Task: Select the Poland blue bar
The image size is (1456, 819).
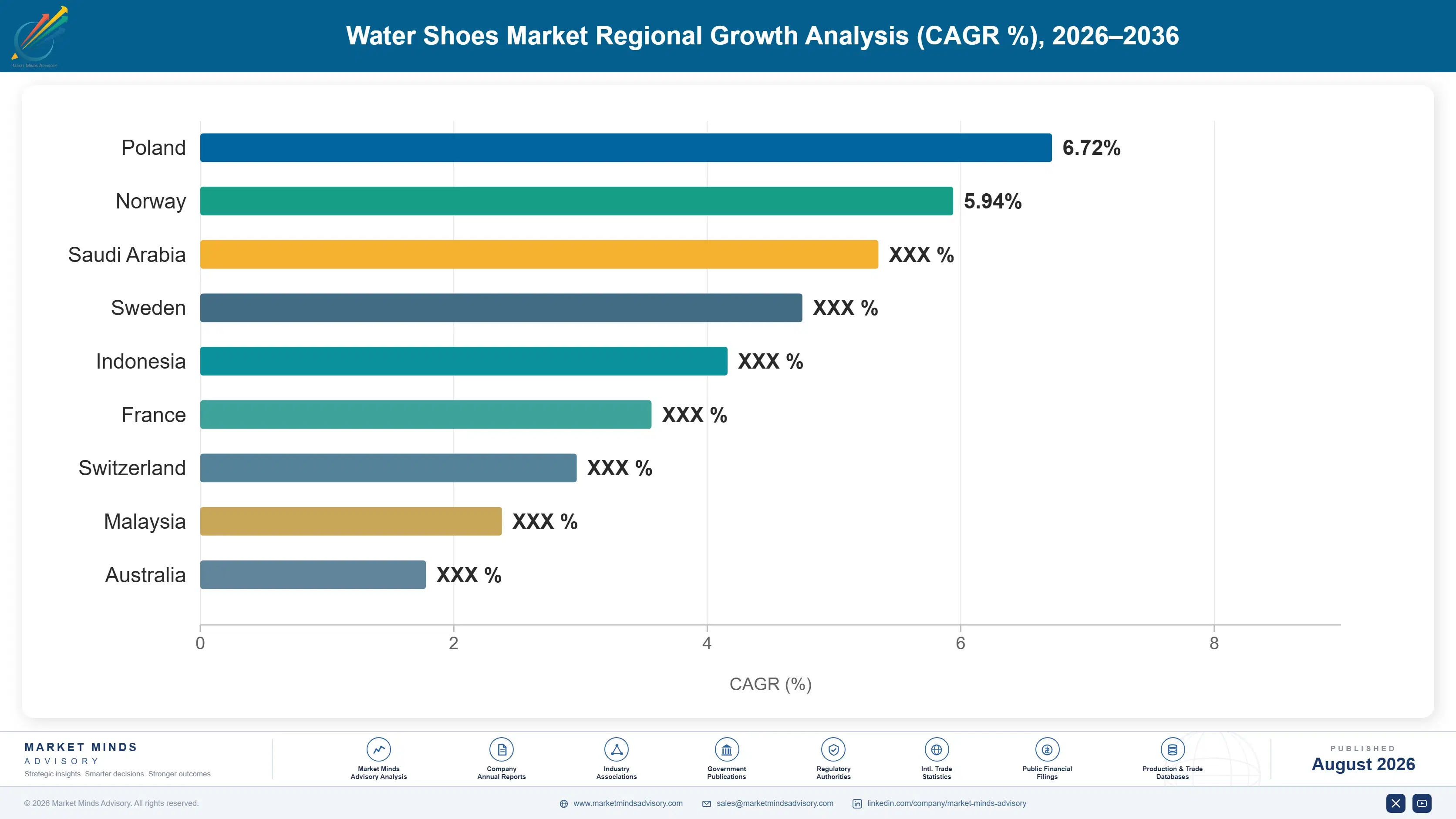Action: point(626,148)
